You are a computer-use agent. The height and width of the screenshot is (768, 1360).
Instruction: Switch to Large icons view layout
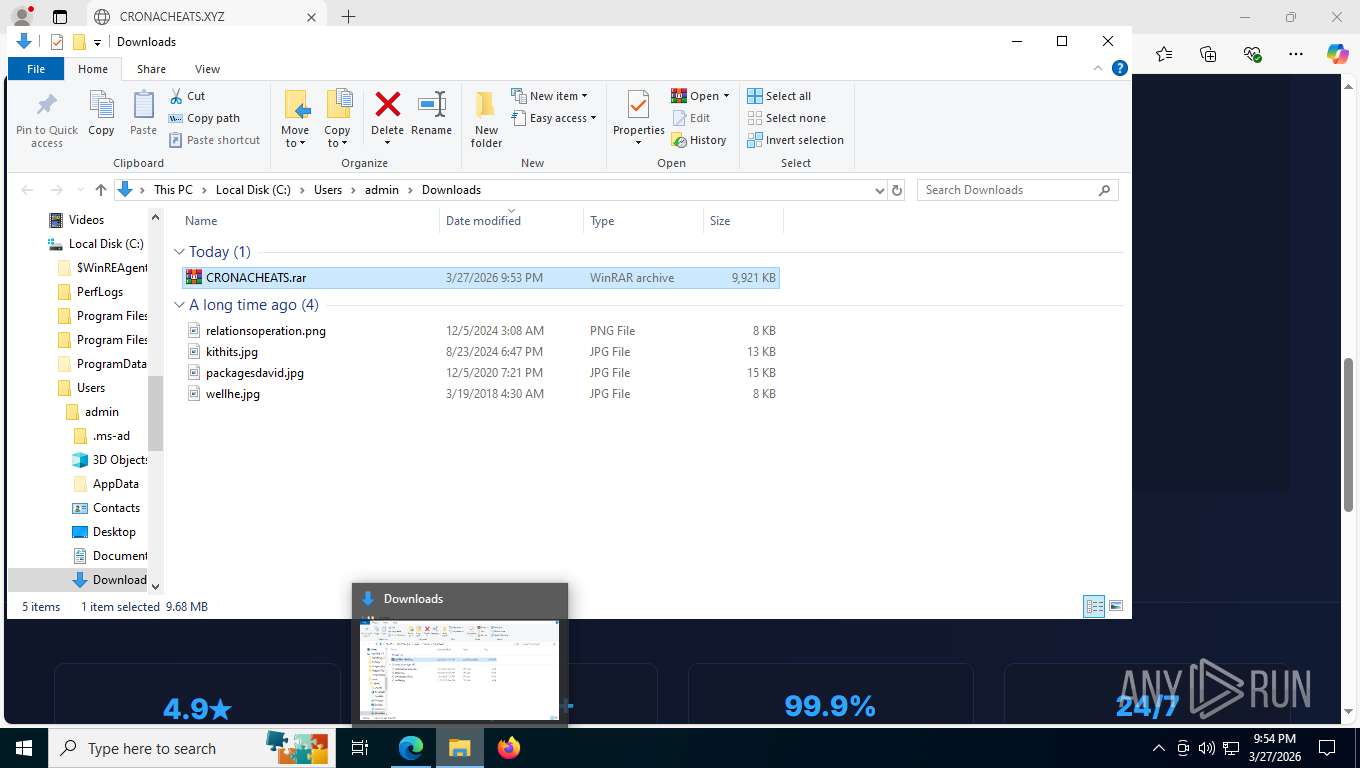pyautogui.click(x=1116, y=606)
